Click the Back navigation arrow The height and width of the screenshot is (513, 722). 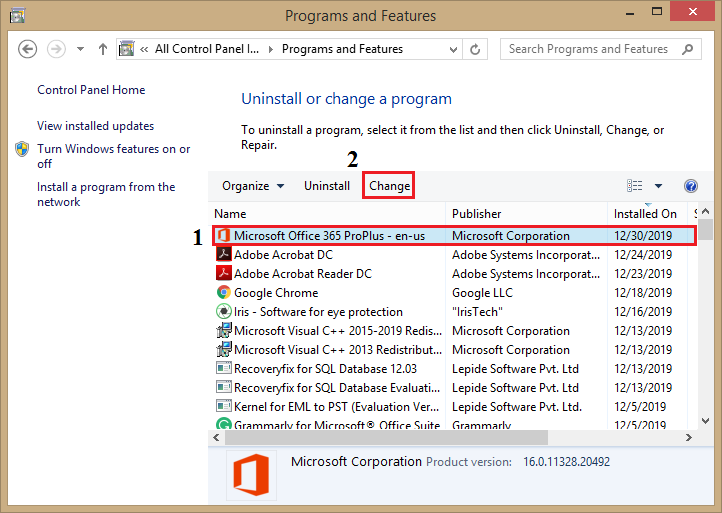tap(27, 49)
